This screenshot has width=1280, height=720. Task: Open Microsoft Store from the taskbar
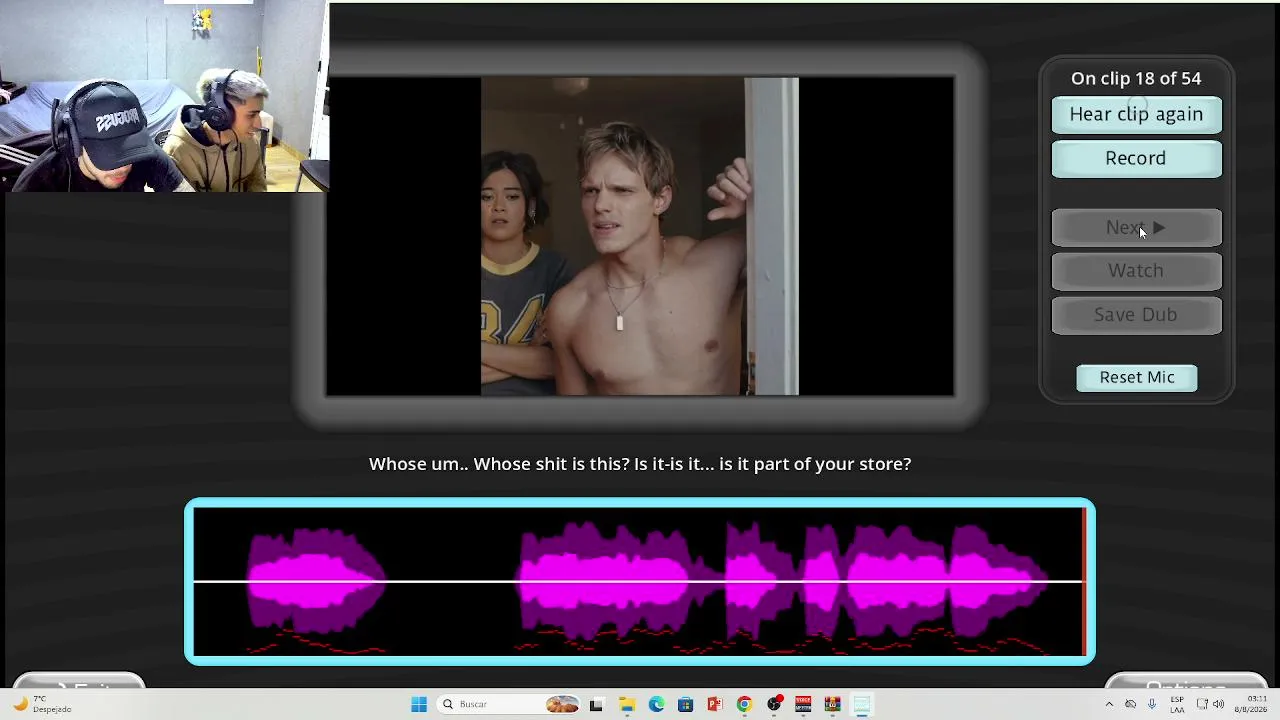tap(685, 705)
